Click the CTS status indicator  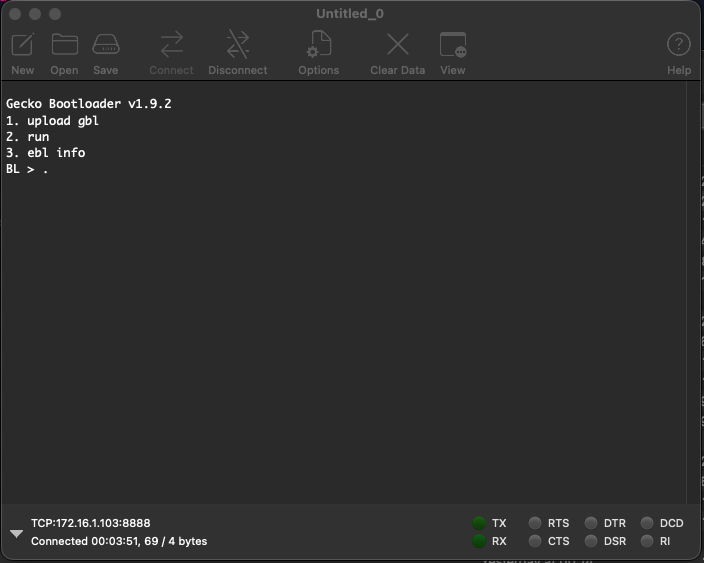pyautogui.click(x=534, y=541)
